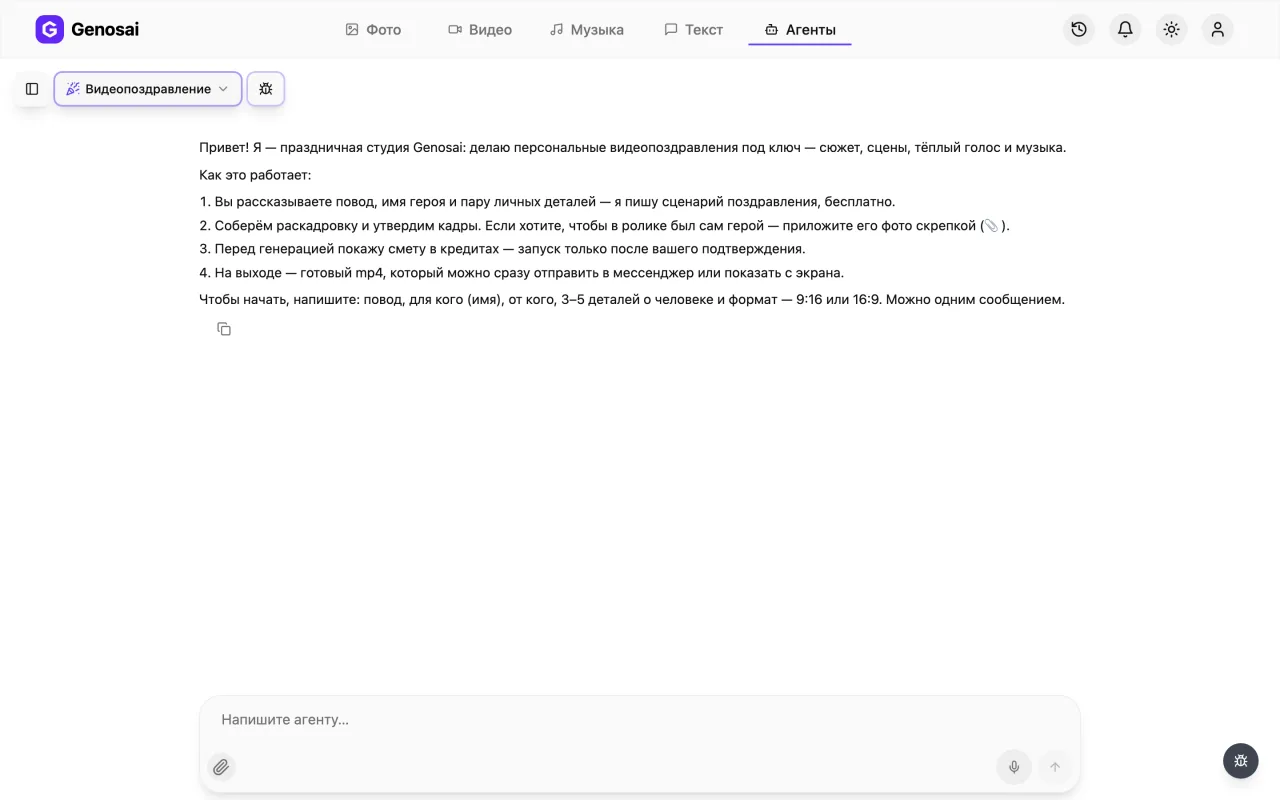
Task: Start voice input with microphone icon
Action: point(1014,767)
